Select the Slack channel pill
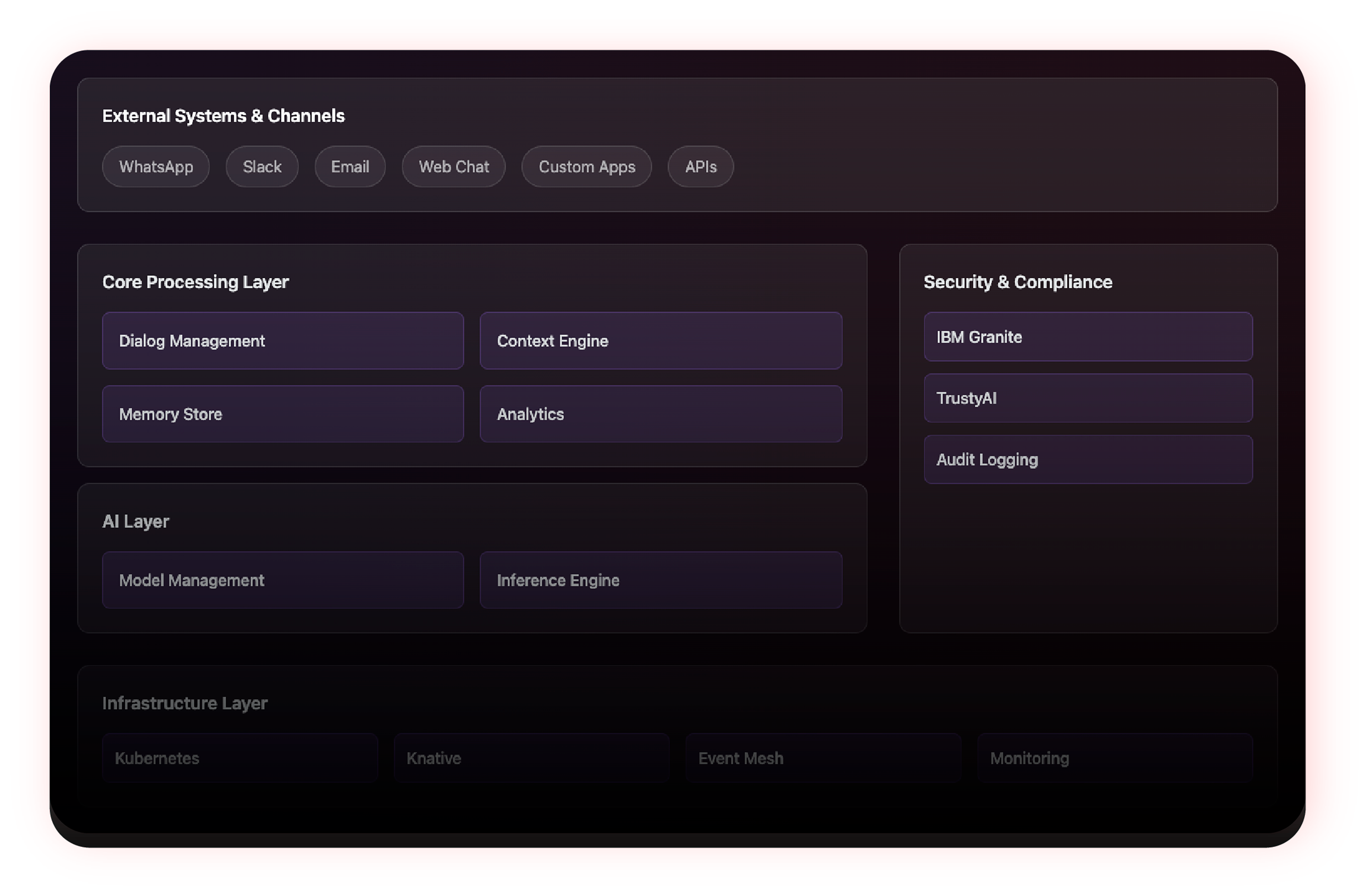Screen dimensions: 1369x896 262,167
